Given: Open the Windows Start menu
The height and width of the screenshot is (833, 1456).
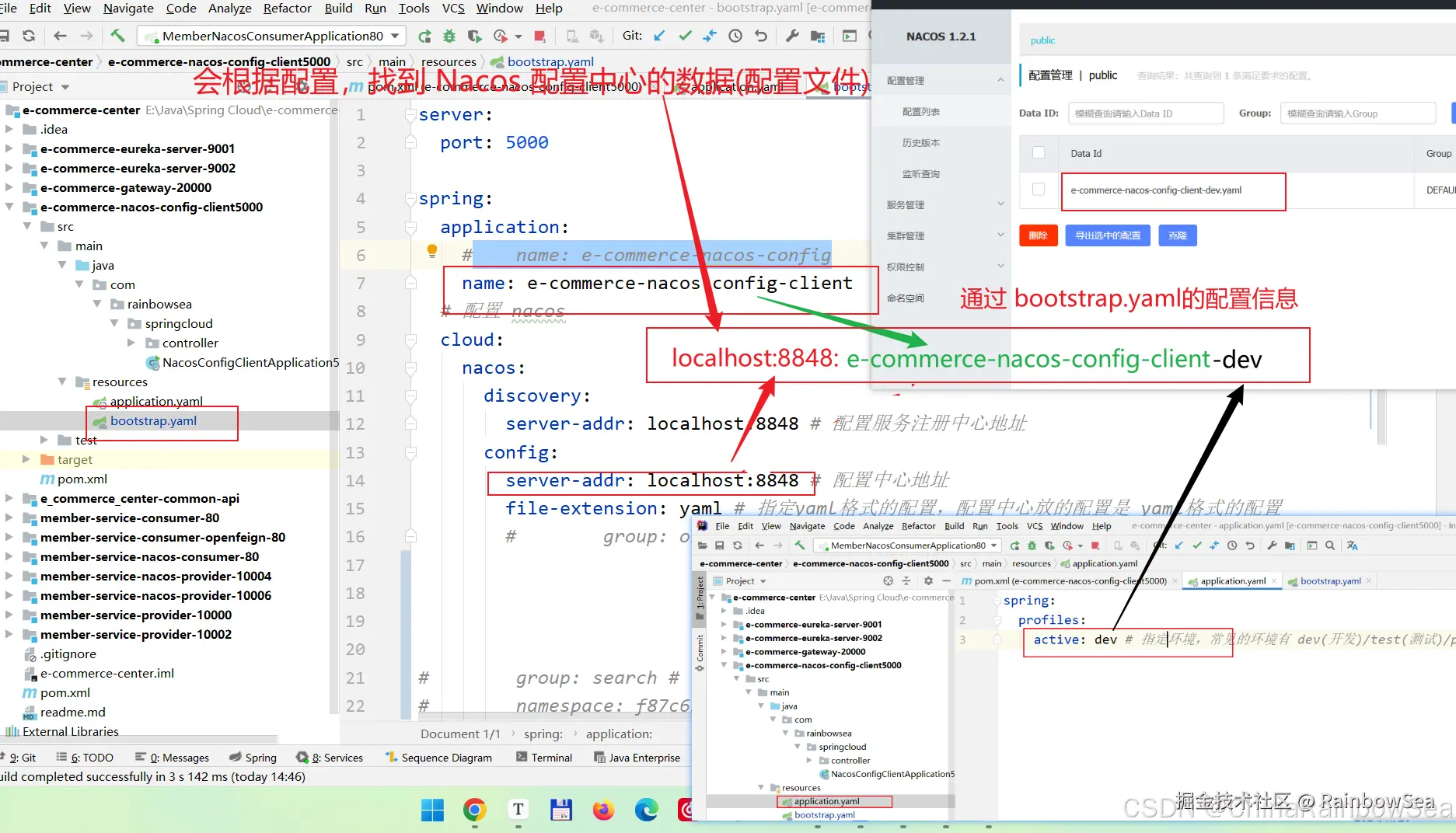Looking at the screenshot, I should [x=432, y=810].
